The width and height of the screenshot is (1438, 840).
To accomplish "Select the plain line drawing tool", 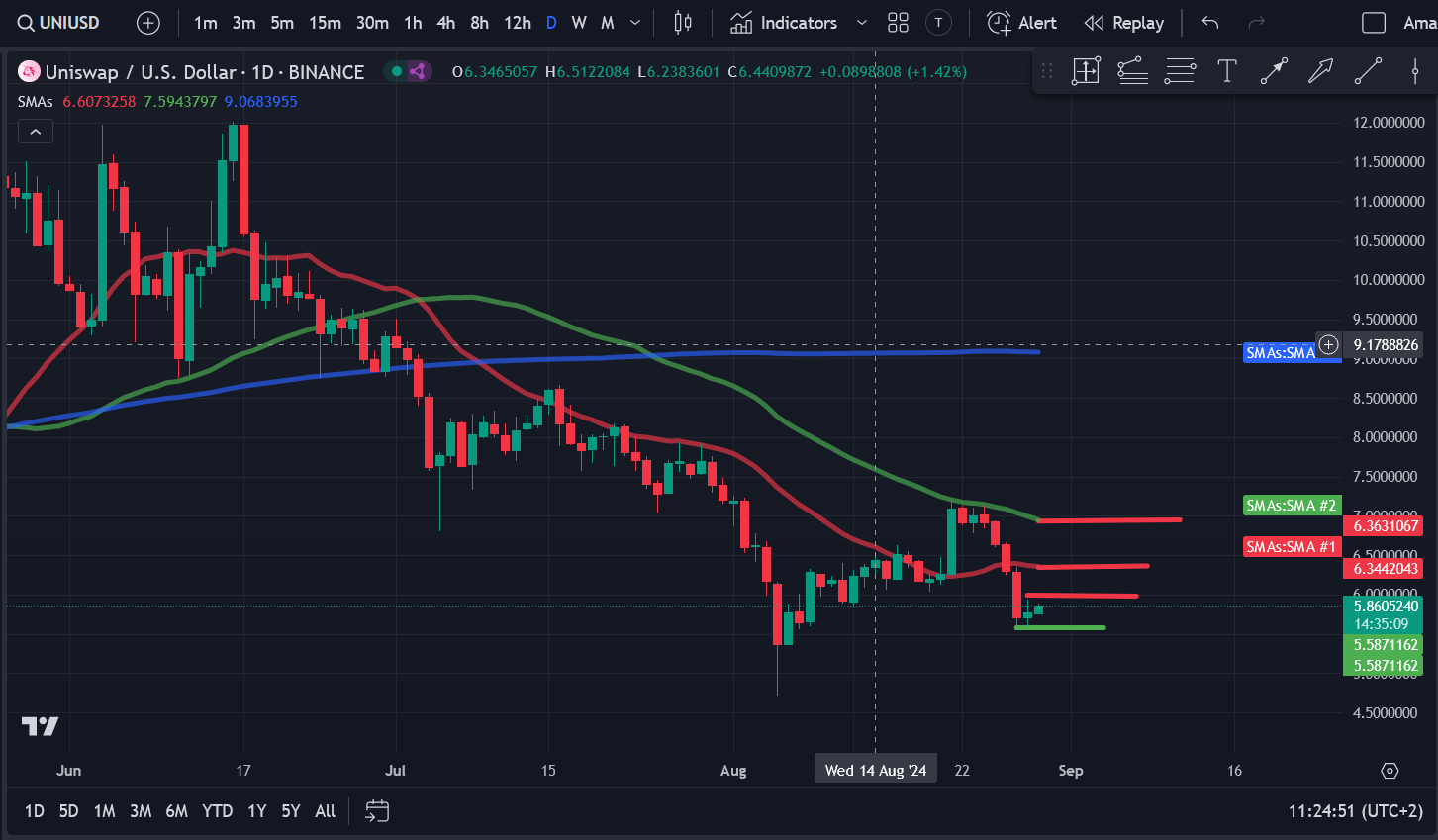I will pos(1368,70).
